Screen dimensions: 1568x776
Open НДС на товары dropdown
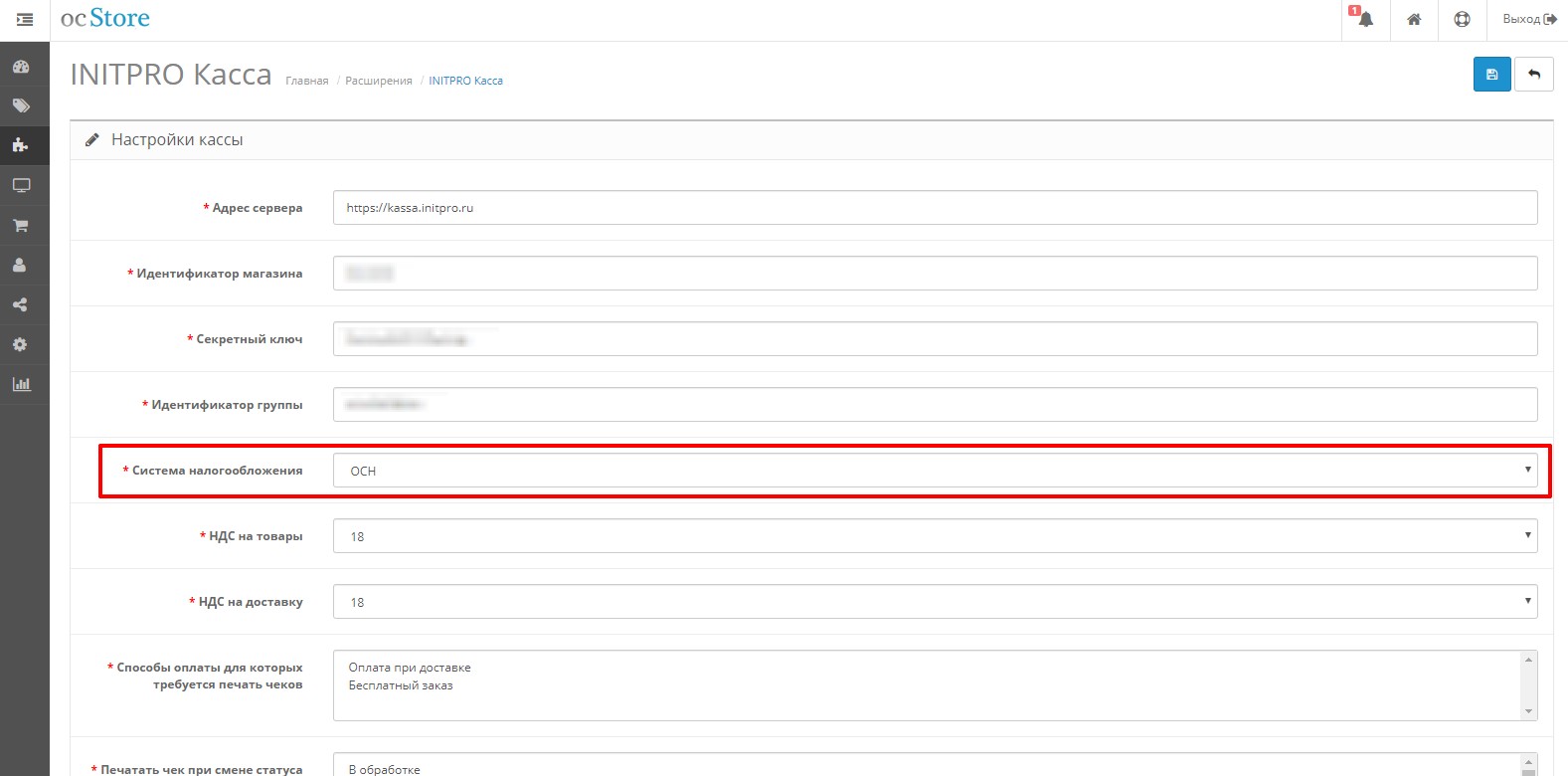coord(935,535)
